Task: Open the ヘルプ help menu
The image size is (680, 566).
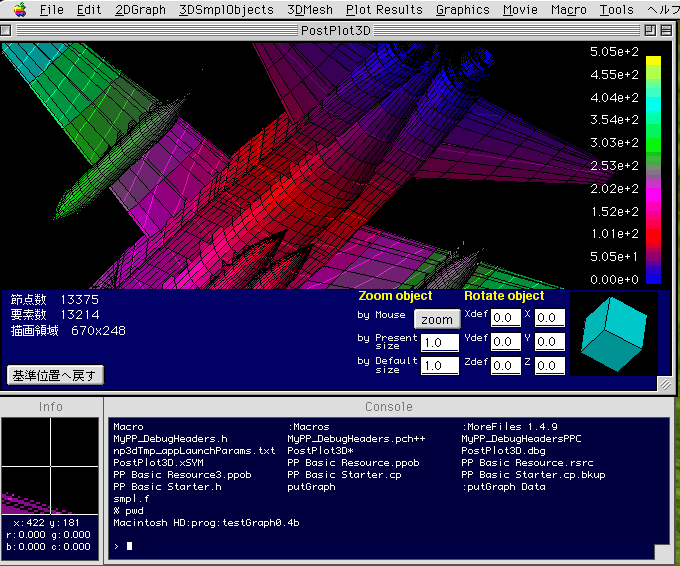Action: [663, 10]
